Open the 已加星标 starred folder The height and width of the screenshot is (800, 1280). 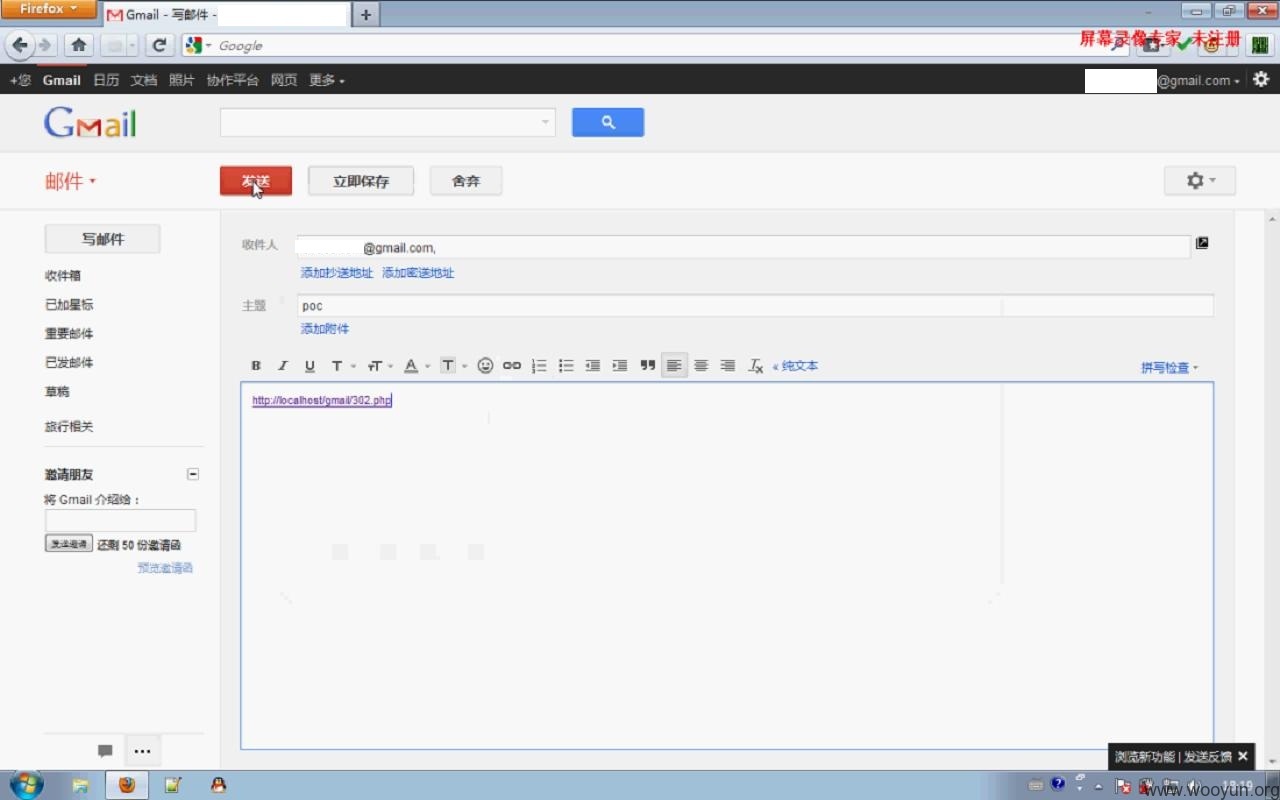pyautogui.click(x=69, y=305)
